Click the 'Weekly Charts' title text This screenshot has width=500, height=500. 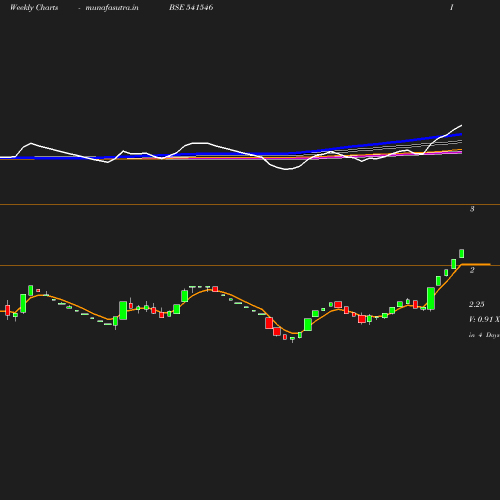34,8
